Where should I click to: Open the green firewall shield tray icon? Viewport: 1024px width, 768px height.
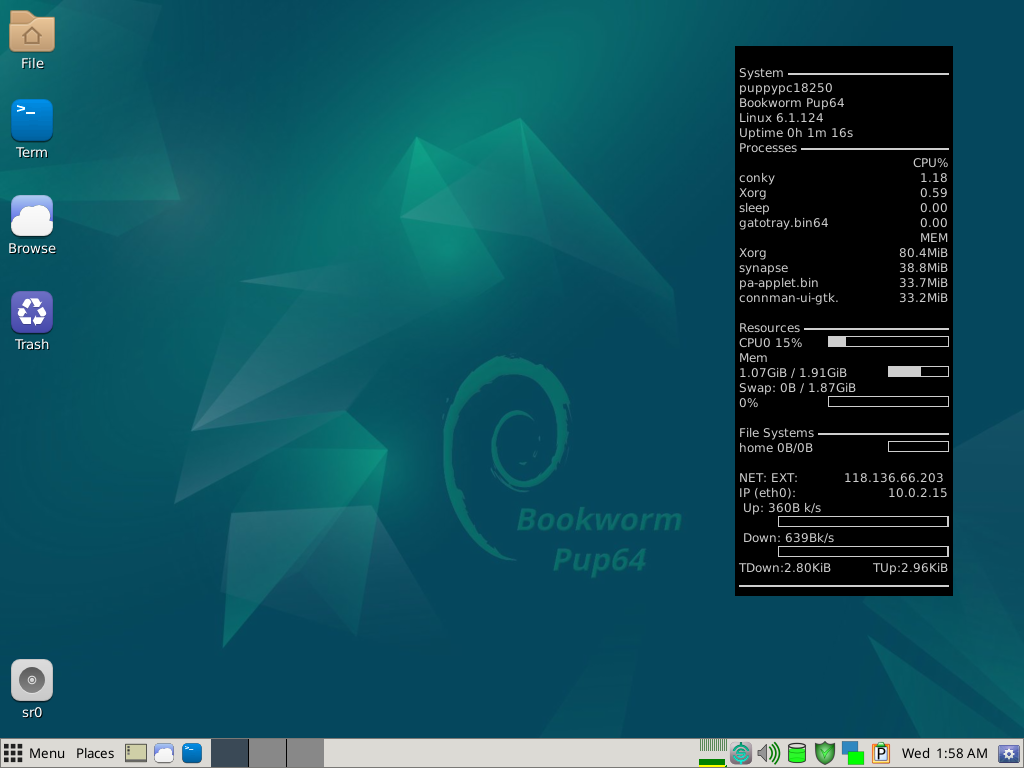(x=825, y=753)
